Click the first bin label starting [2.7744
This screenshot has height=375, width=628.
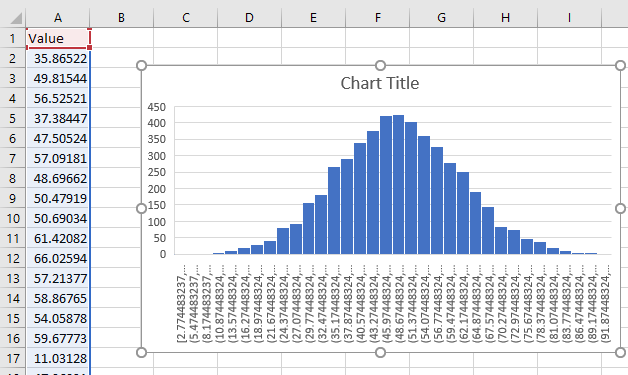tap(181, 304)
